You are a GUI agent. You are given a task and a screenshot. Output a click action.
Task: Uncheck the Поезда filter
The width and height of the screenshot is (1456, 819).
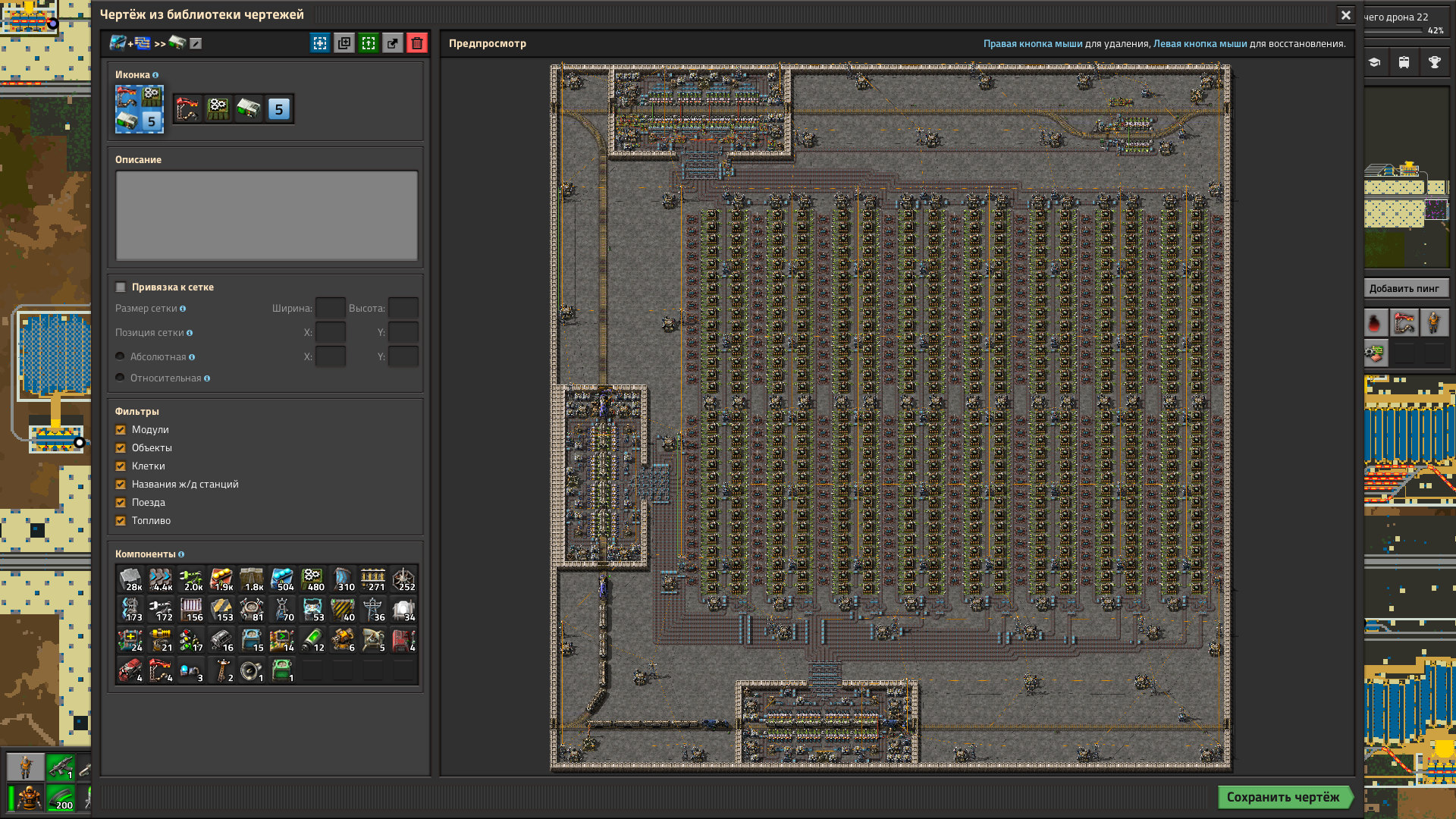(x=121, y=503)
